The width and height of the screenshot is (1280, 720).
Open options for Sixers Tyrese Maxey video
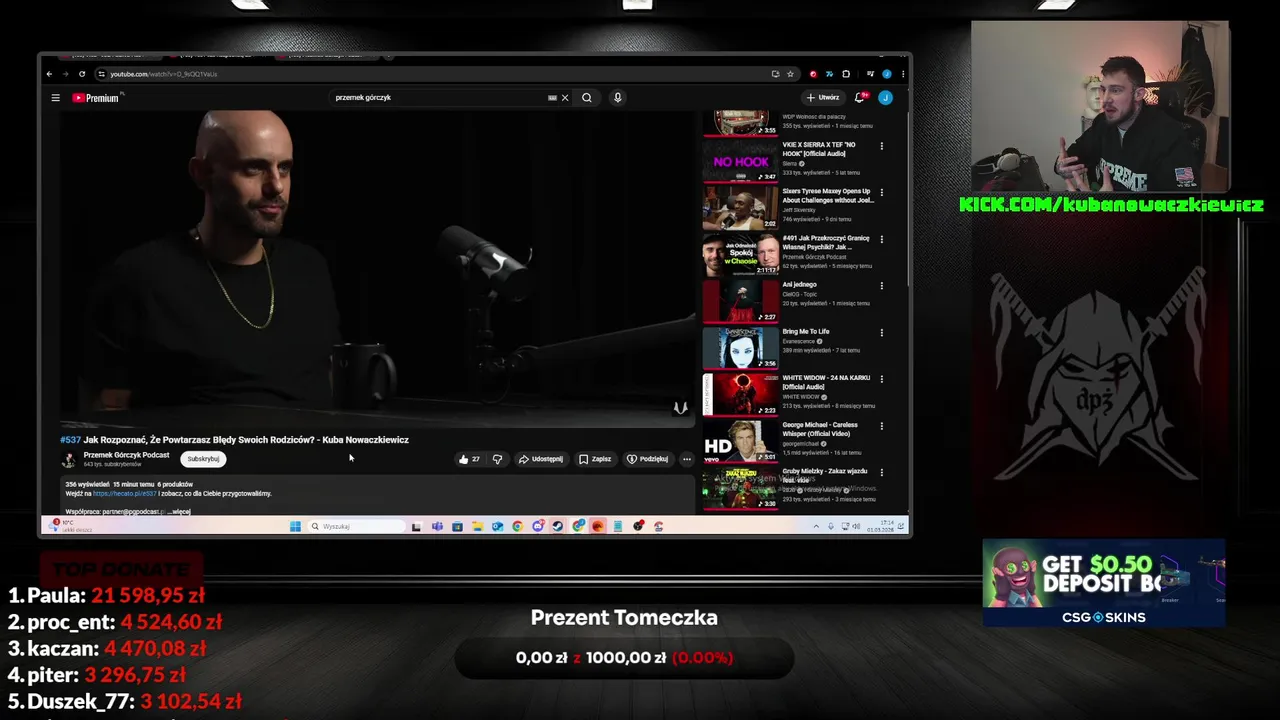(x=881, y=192)
